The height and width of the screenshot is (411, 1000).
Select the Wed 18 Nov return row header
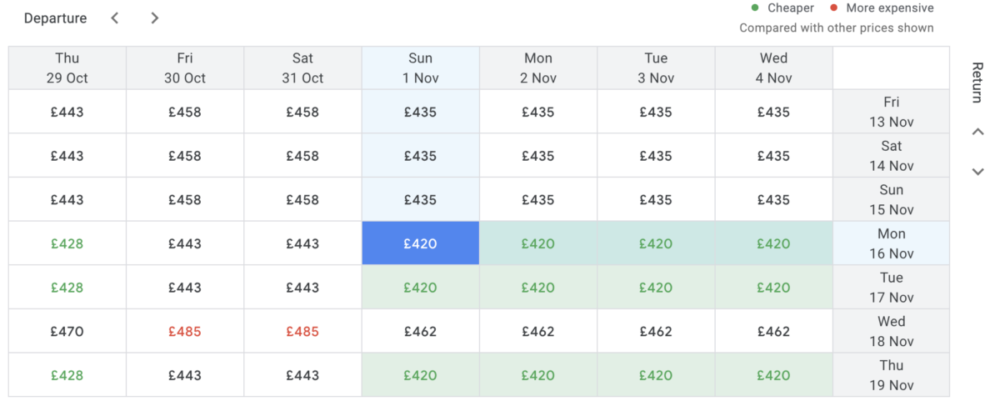(891, 331)
